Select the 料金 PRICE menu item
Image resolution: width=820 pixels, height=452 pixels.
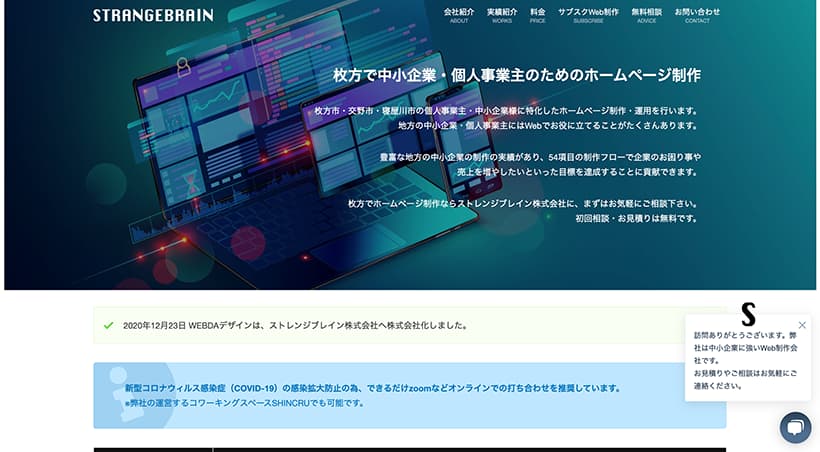click(538, 15)
